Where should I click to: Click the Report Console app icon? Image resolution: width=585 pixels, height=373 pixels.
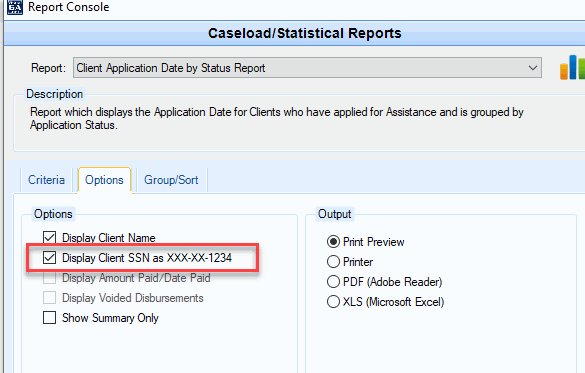point(15,7)
